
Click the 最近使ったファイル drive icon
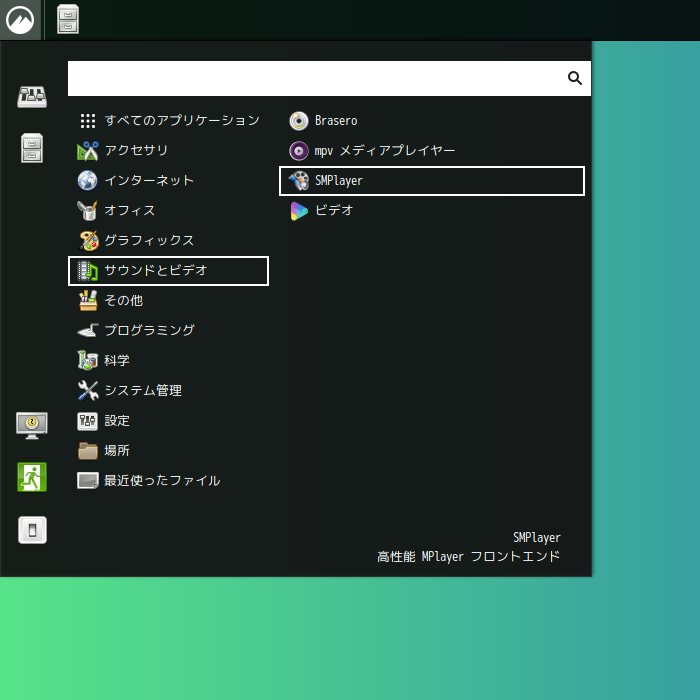click(x=88, y=480)
